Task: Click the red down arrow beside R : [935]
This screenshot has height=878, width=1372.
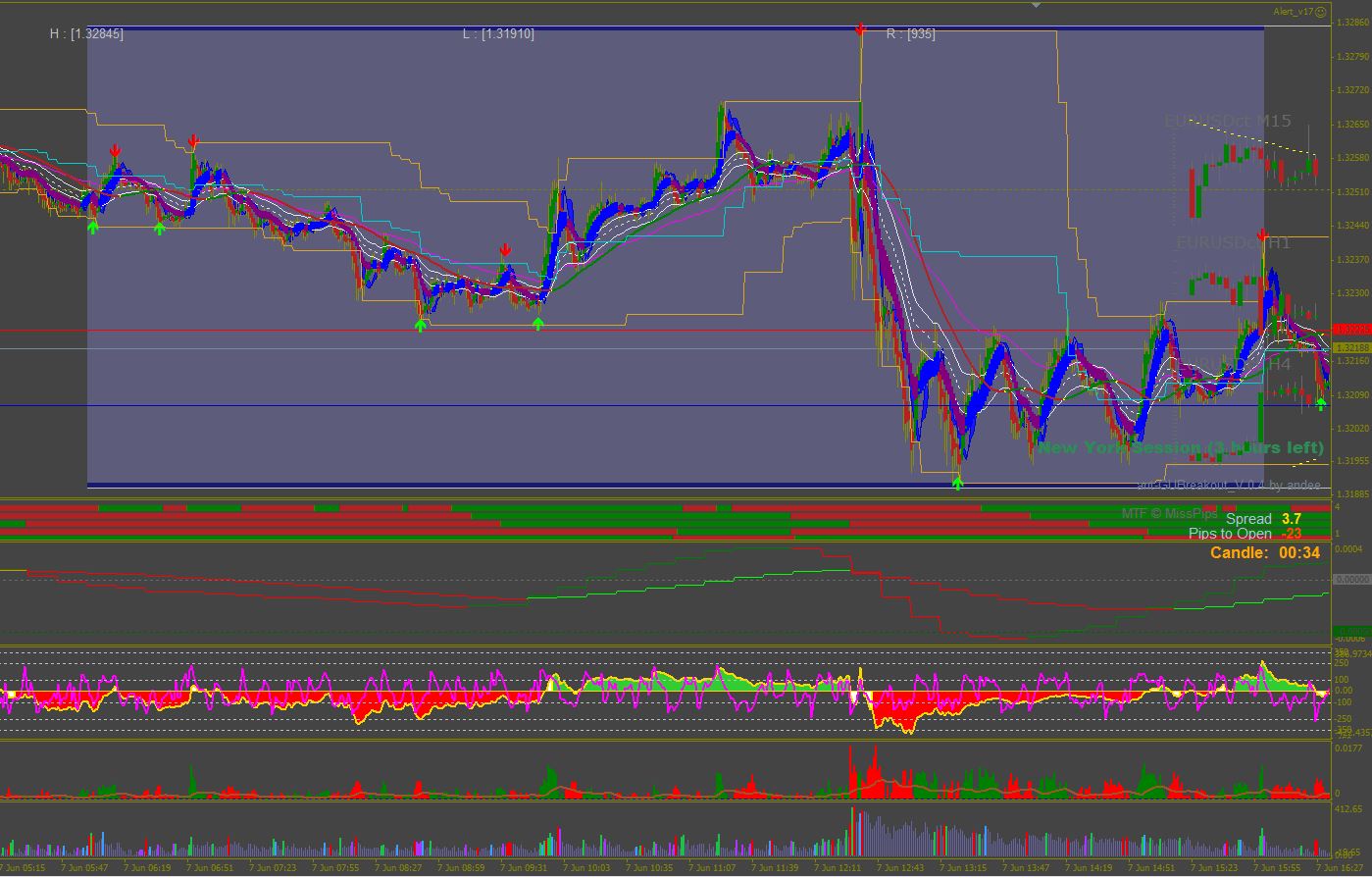Action: tap(860, 30)
